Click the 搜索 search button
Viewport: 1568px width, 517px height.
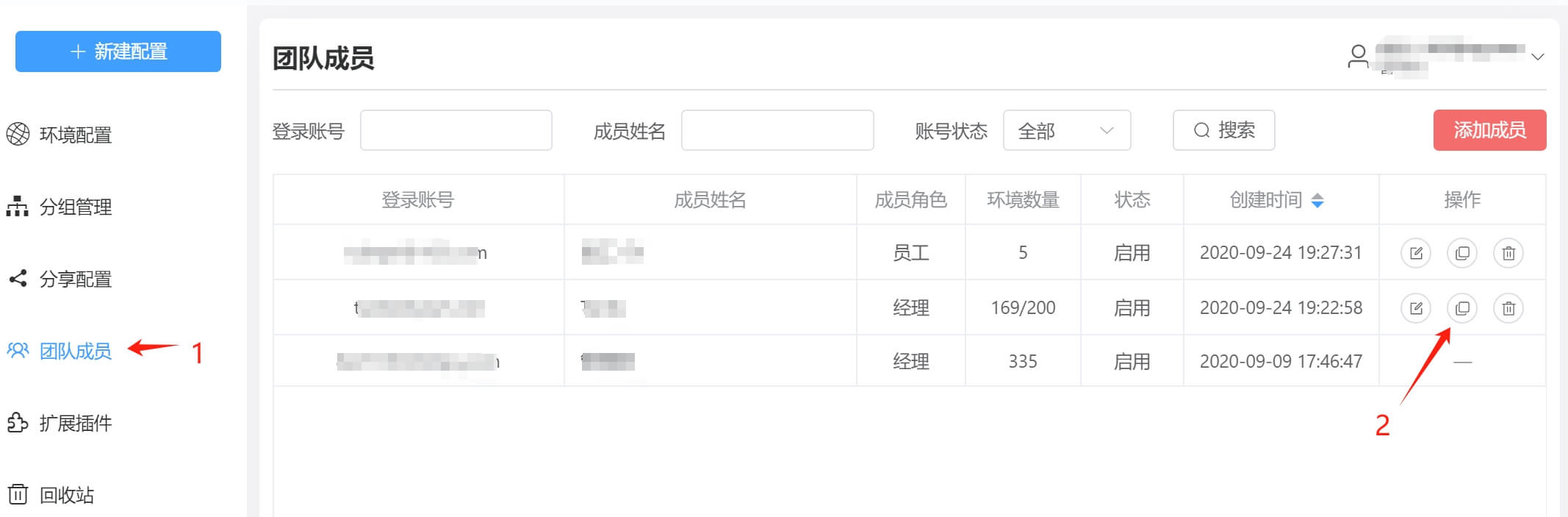click(x=1223, y=130)
